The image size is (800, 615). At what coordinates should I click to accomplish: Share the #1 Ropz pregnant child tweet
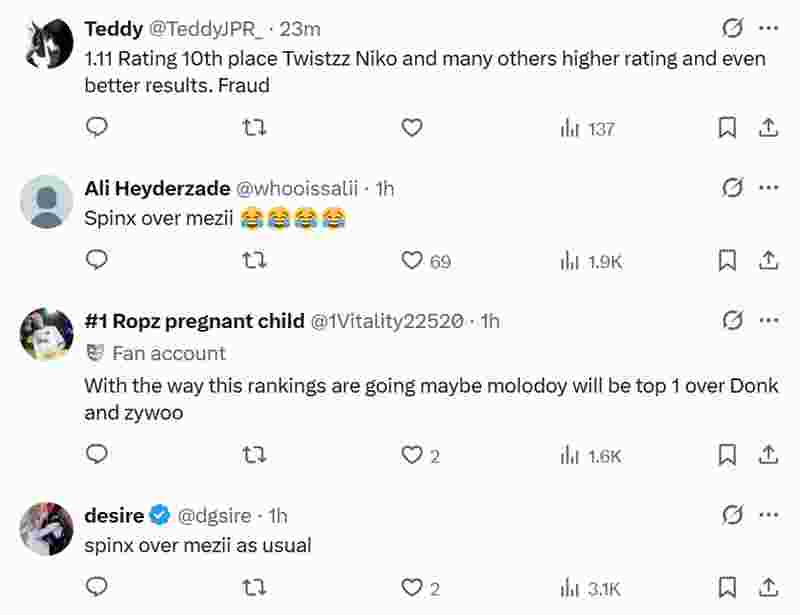tap(768, 455)
